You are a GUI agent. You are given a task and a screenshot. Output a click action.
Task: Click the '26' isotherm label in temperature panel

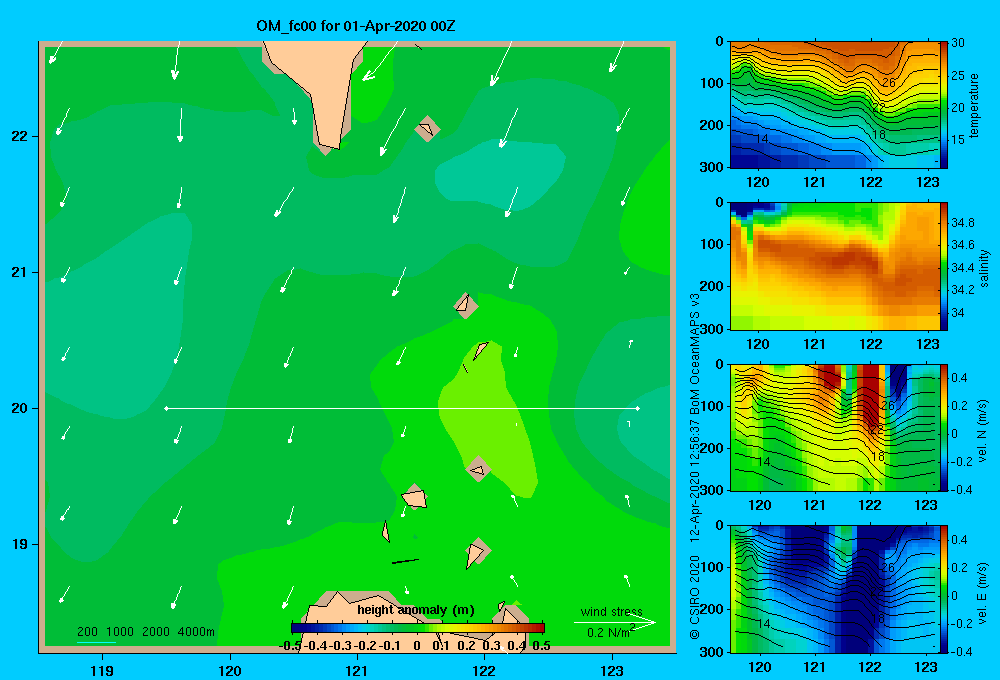pos(888,83)
